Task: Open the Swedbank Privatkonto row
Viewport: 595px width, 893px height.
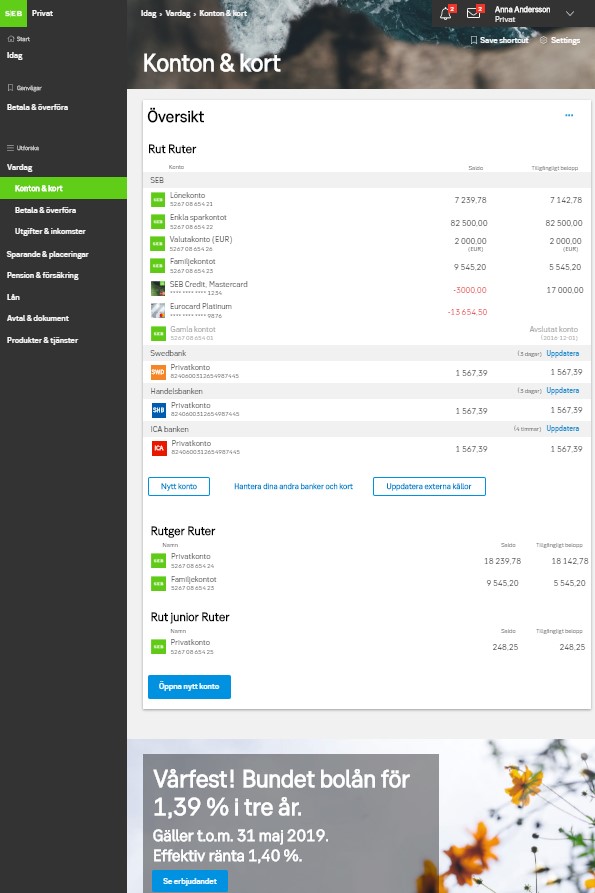Action: click(367, 372)
